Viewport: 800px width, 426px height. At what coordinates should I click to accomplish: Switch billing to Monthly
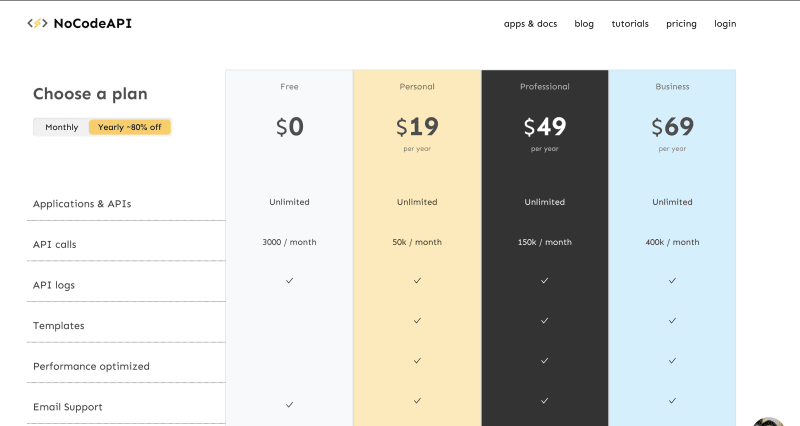click(x=61, y=127)
